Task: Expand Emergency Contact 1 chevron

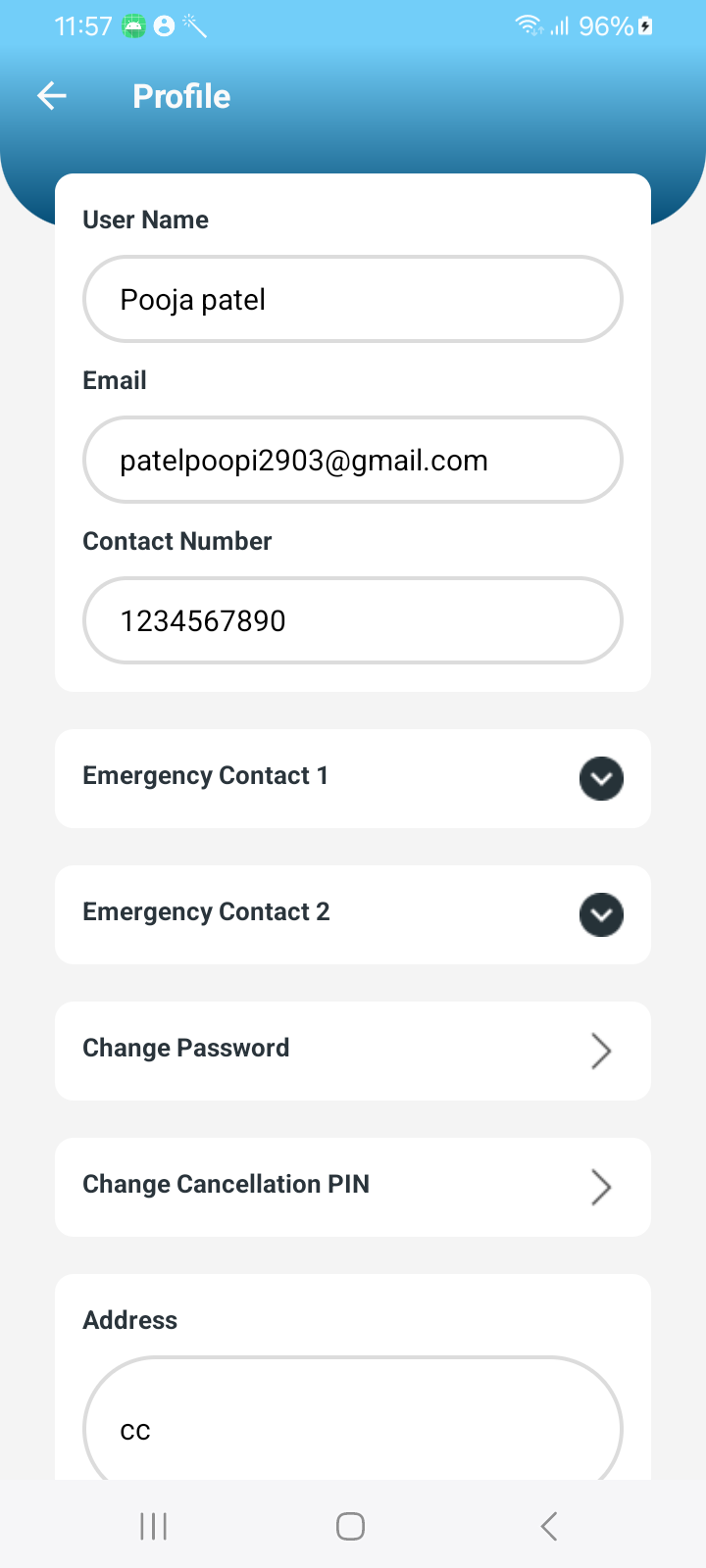Action: (x=601, y=779)
